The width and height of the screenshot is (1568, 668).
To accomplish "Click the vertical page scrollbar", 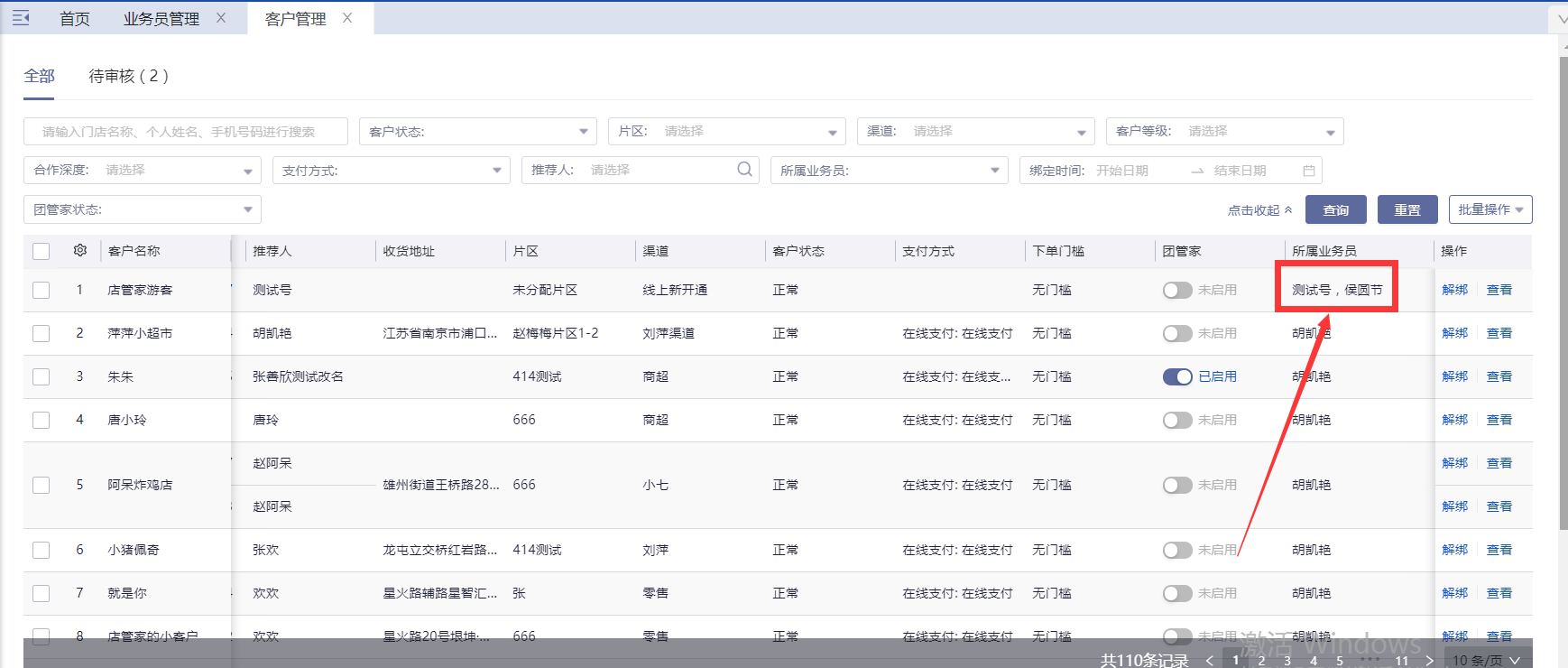I will pos(1563,293).
